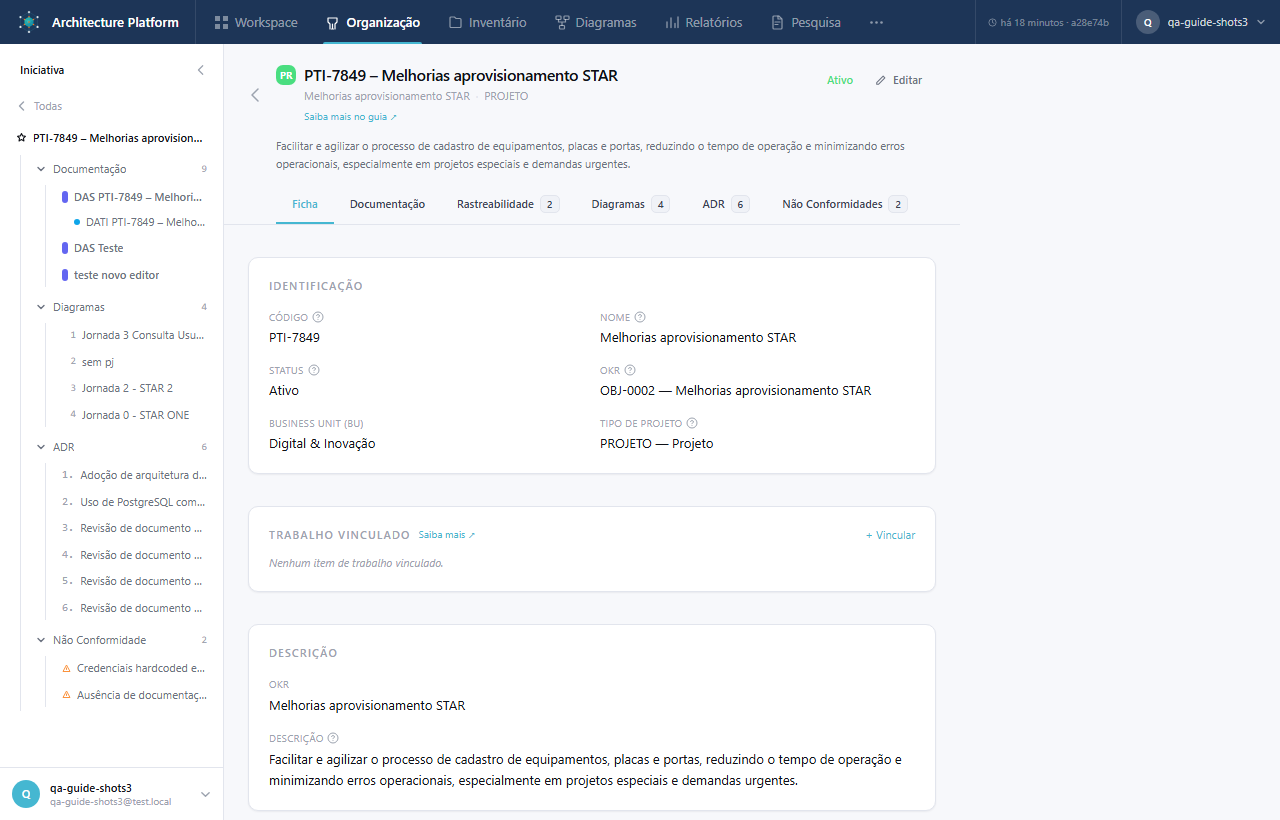
Task: Click the Q user avatar in top bar
Action: coord(1148,22)
